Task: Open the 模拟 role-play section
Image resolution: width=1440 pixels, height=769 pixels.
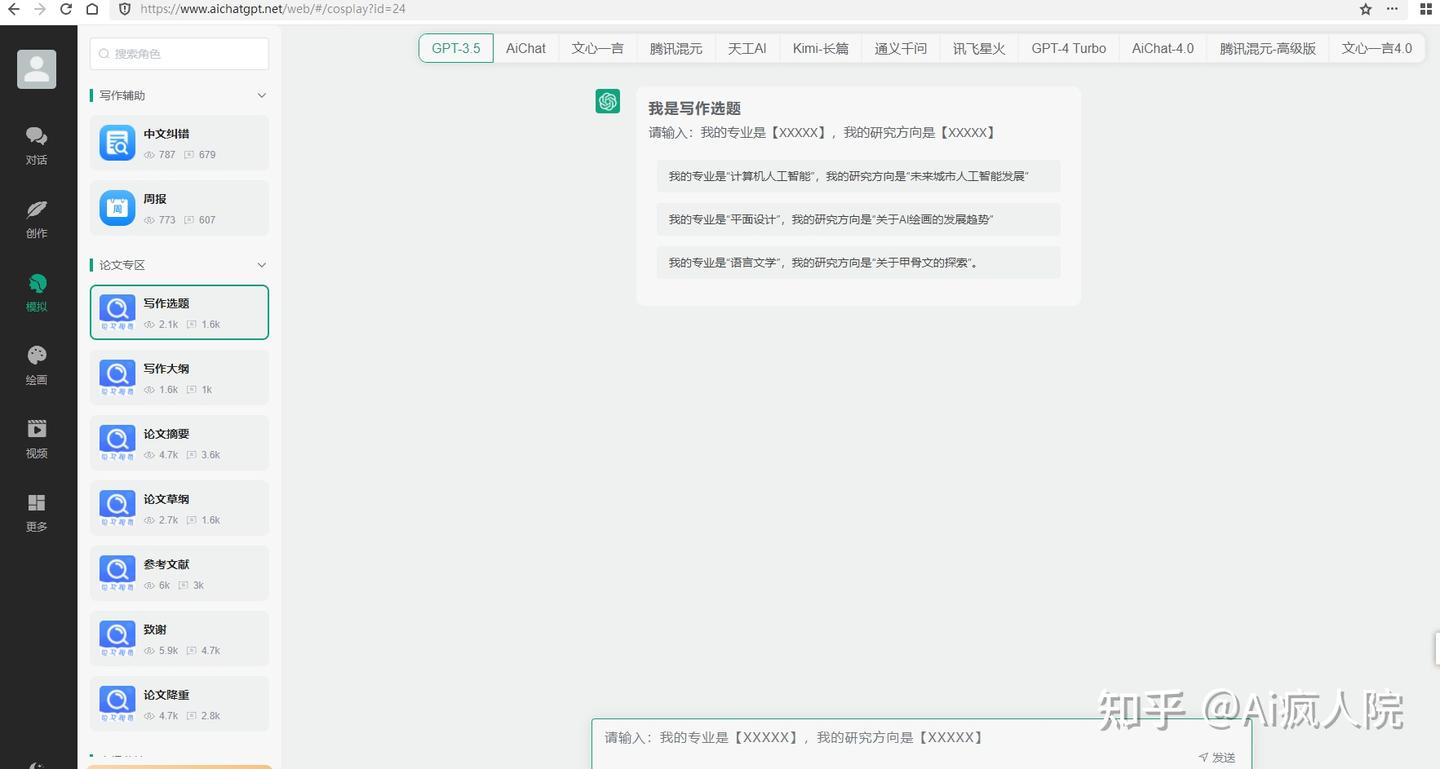Action: click(x=37, y=292)
